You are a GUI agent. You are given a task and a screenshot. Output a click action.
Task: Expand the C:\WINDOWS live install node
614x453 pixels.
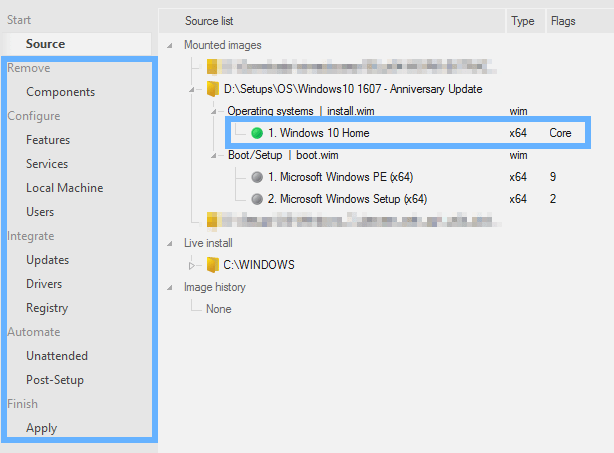pyautogui.click(x=191, y=265)
